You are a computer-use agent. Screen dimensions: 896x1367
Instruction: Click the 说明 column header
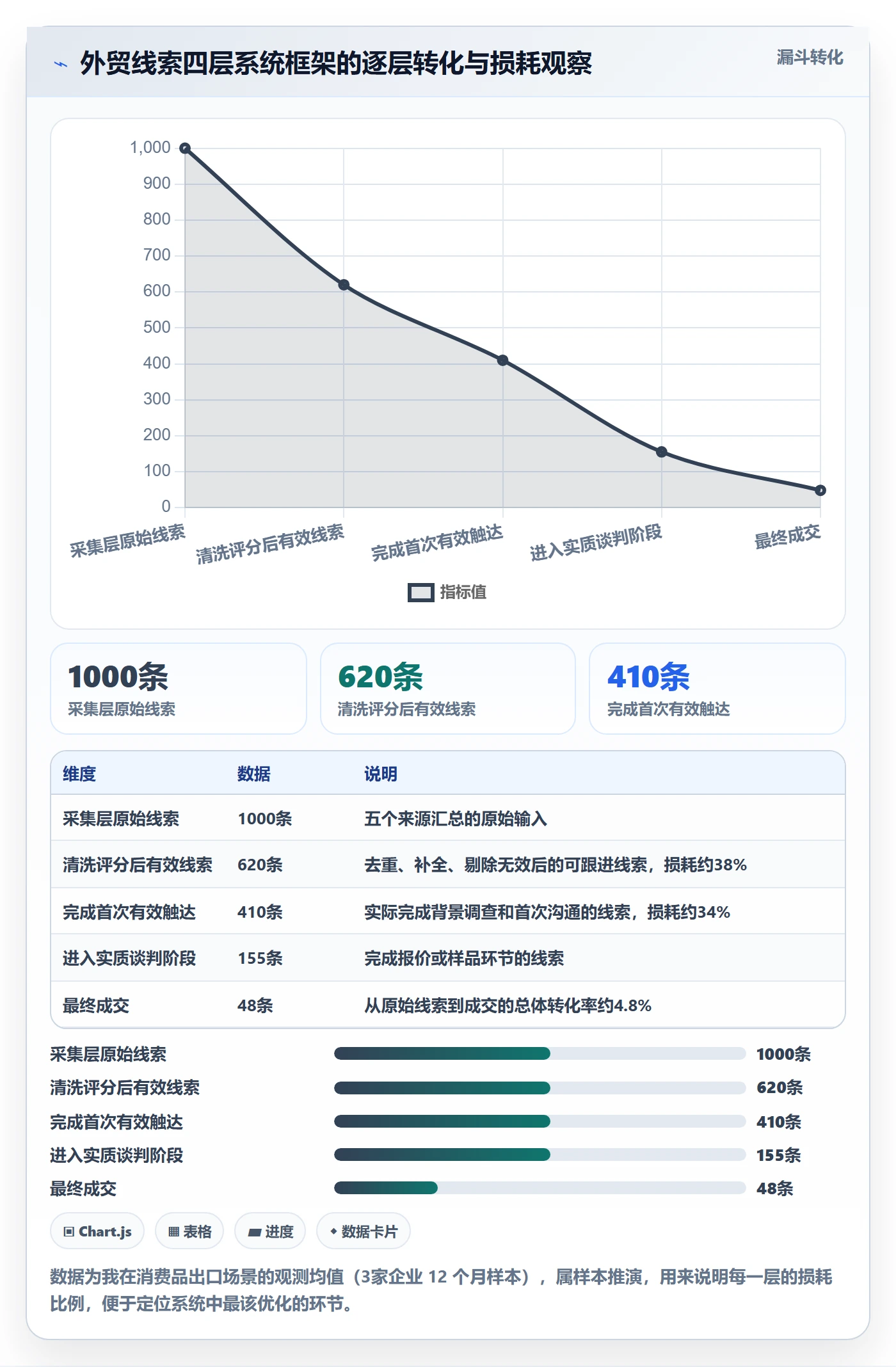tap(381, 774)
